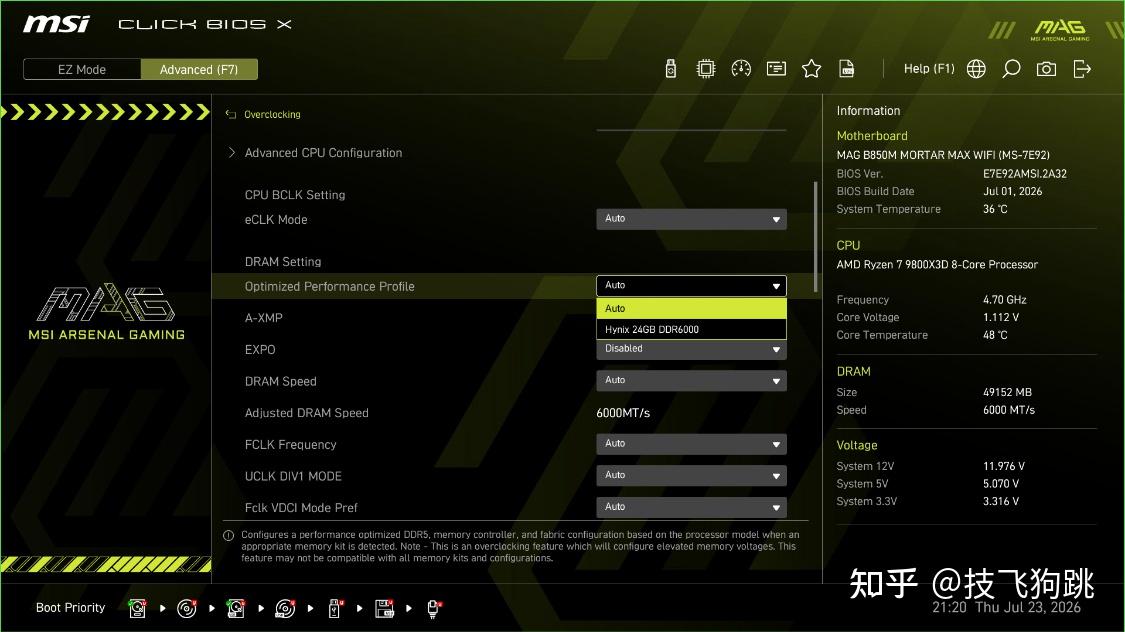Viewport: 1125px width, 632px height.
Task: Select the first hard disk boot device icon
Action: 137,608
